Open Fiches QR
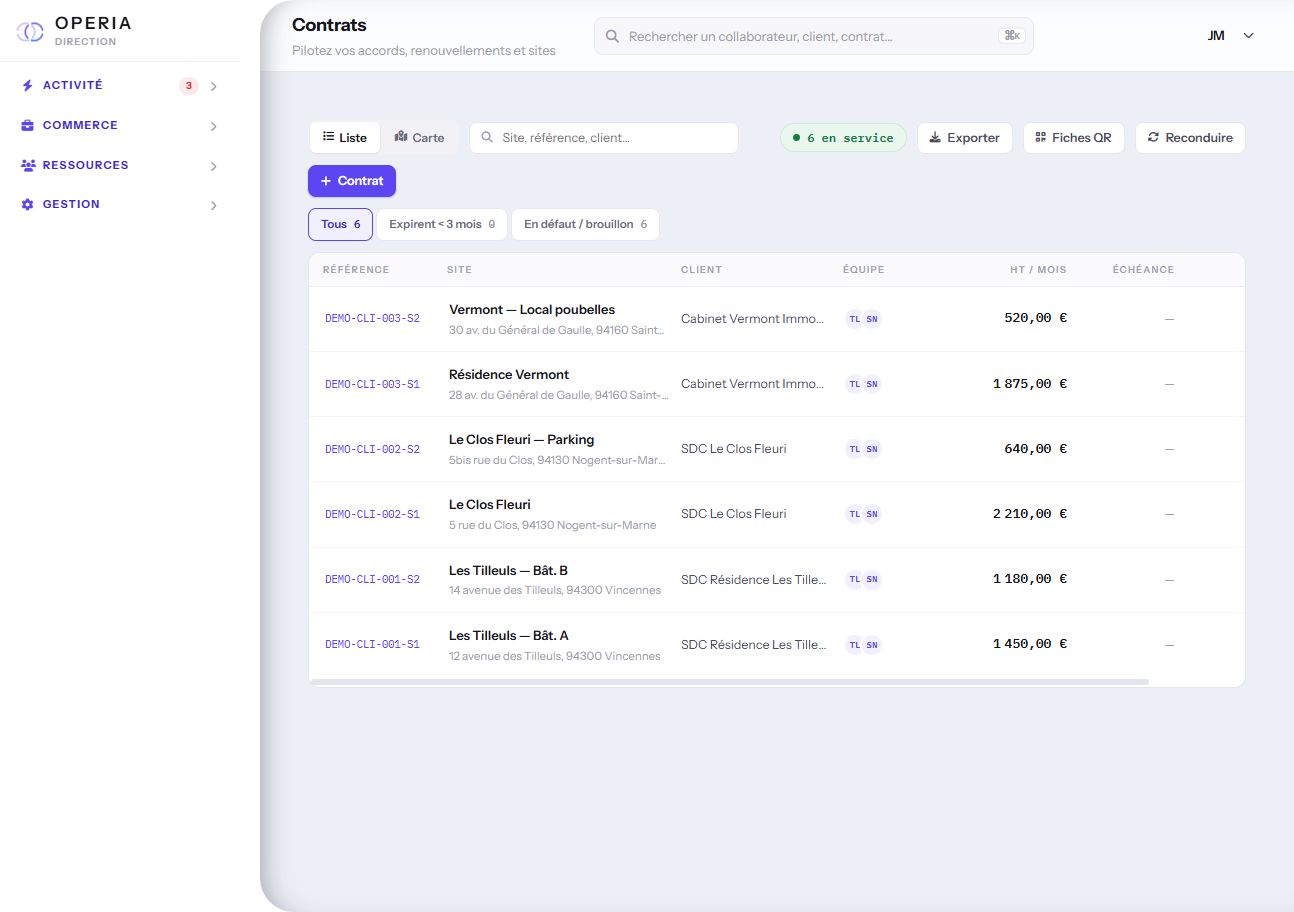The height and width of the screenshot is (912, 1294). coord(1074,138)
